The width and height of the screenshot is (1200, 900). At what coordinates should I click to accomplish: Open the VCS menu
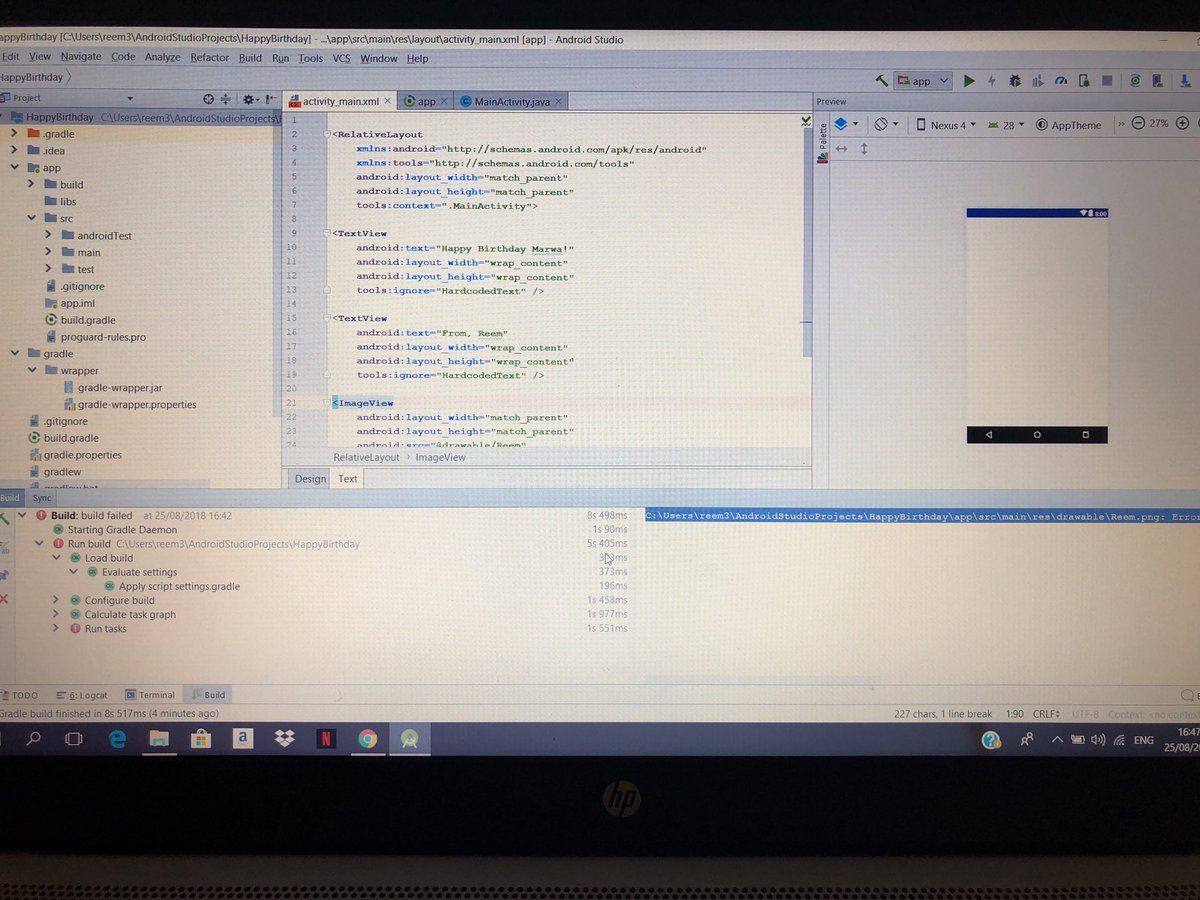click(341, 57)
